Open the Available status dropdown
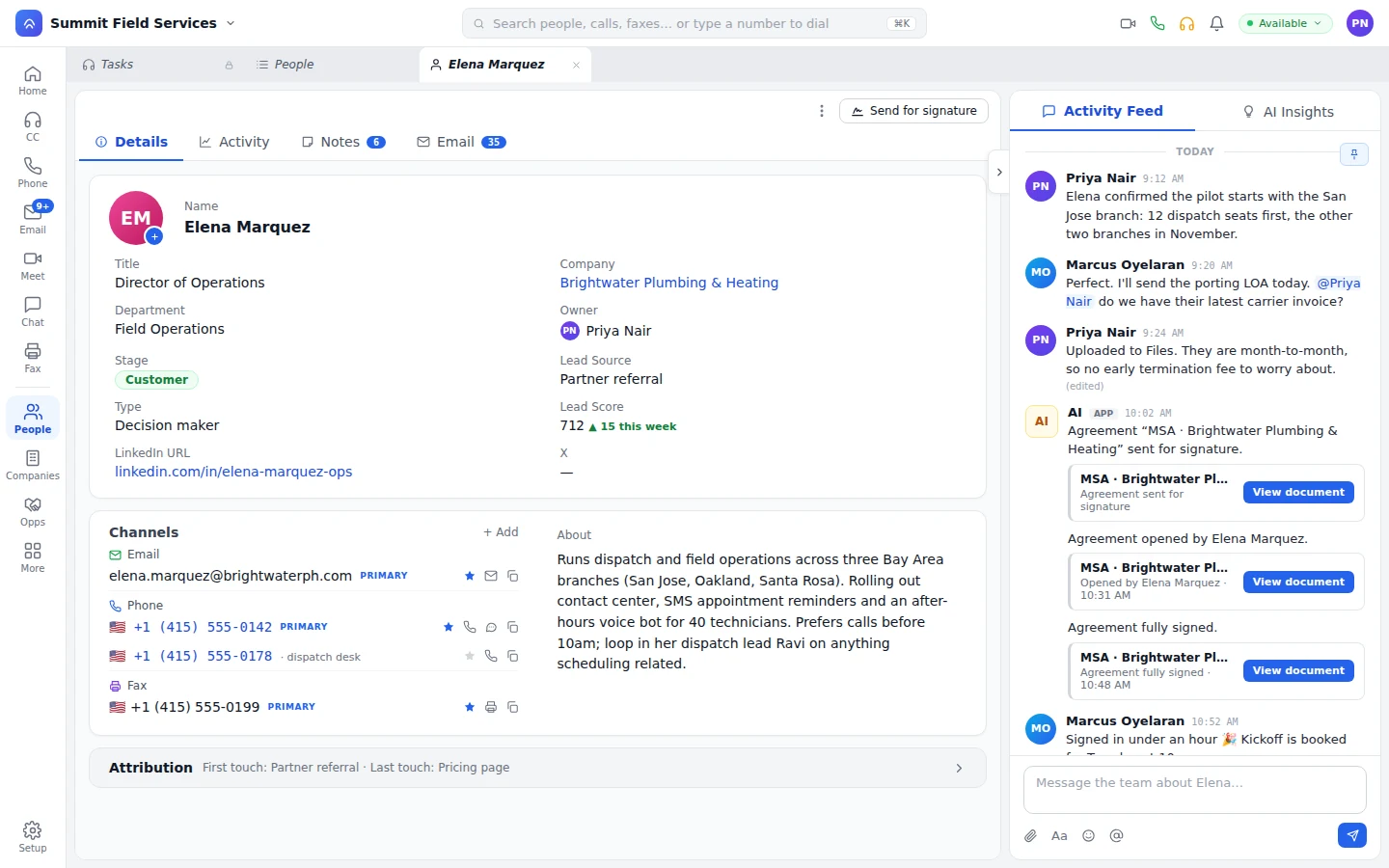Image resolution: width=1389 pixels, height=868 pixels. point(1286,23)
